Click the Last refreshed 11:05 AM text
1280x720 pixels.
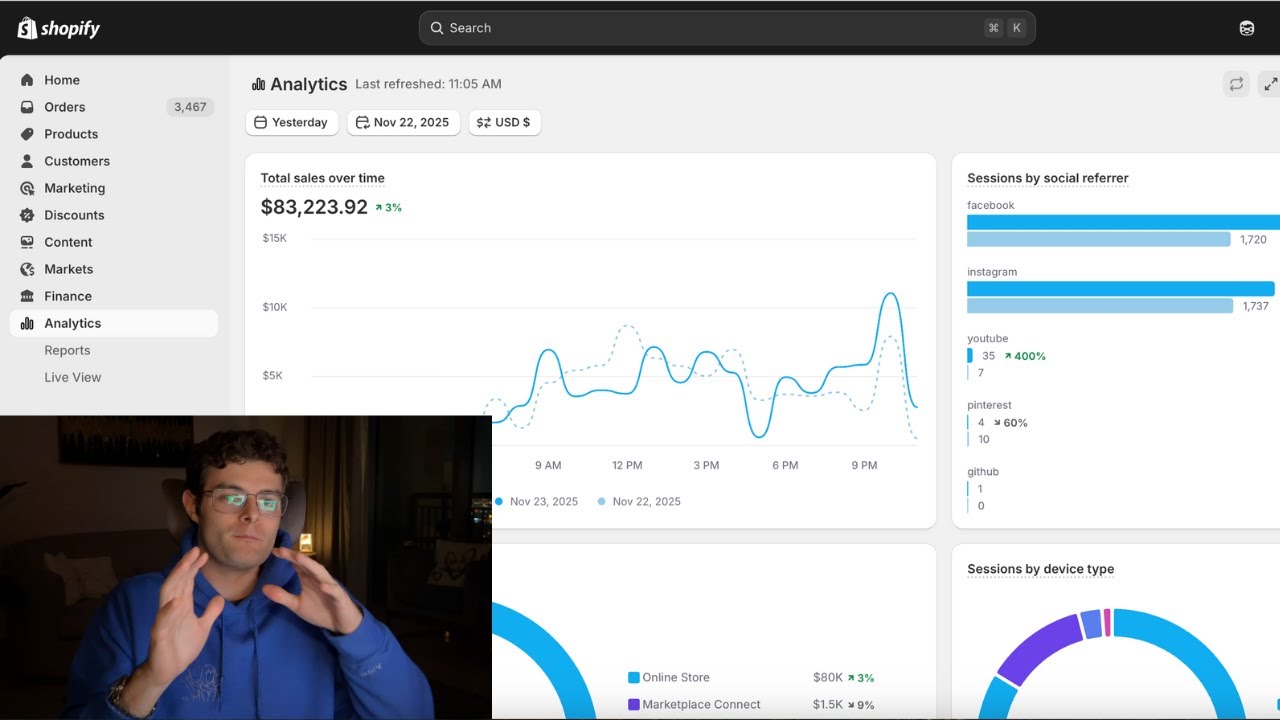(x=428, y=84)
